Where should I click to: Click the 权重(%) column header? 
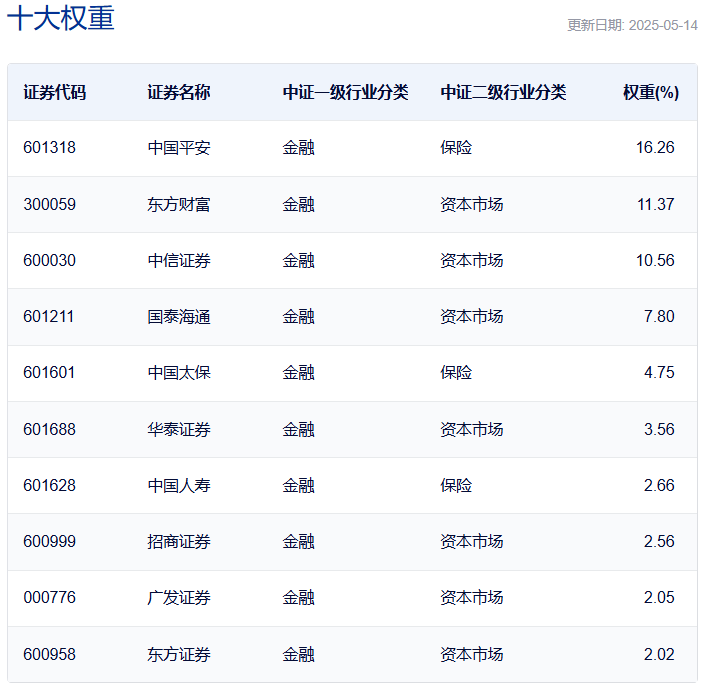click(x=651, y=92)
